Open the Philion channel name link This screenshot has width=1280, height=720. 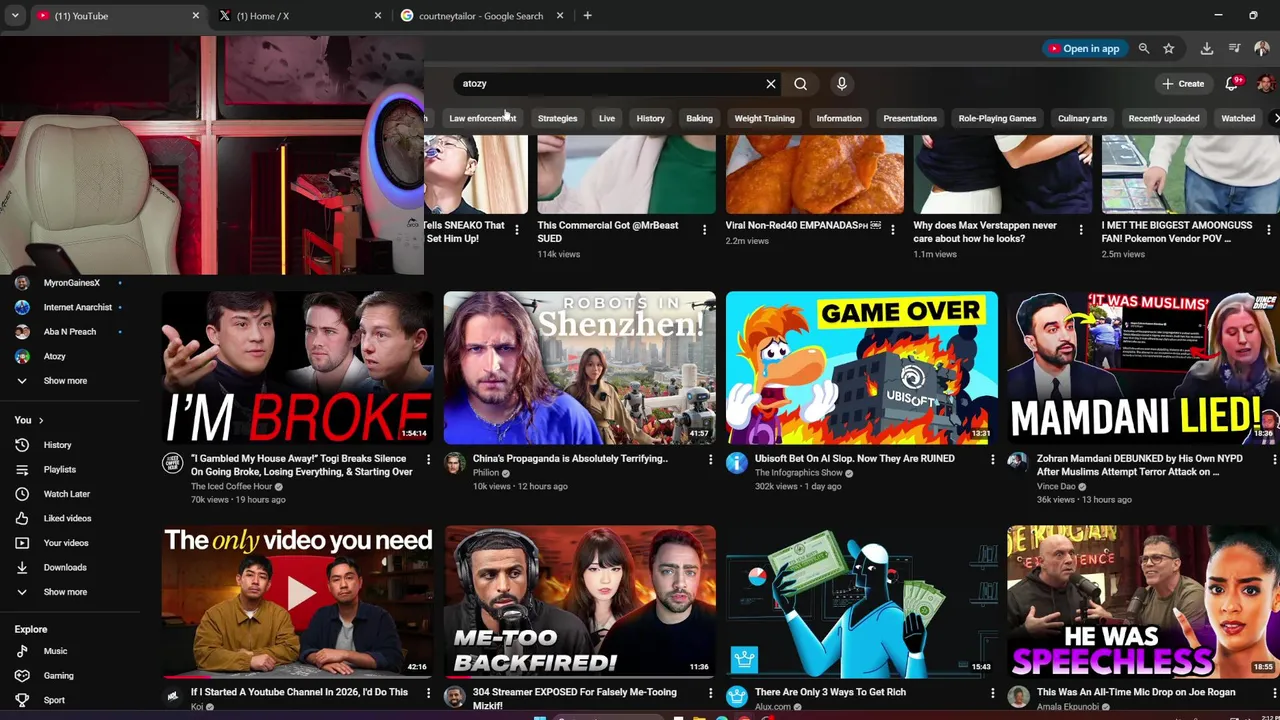(x=486, y=473)
